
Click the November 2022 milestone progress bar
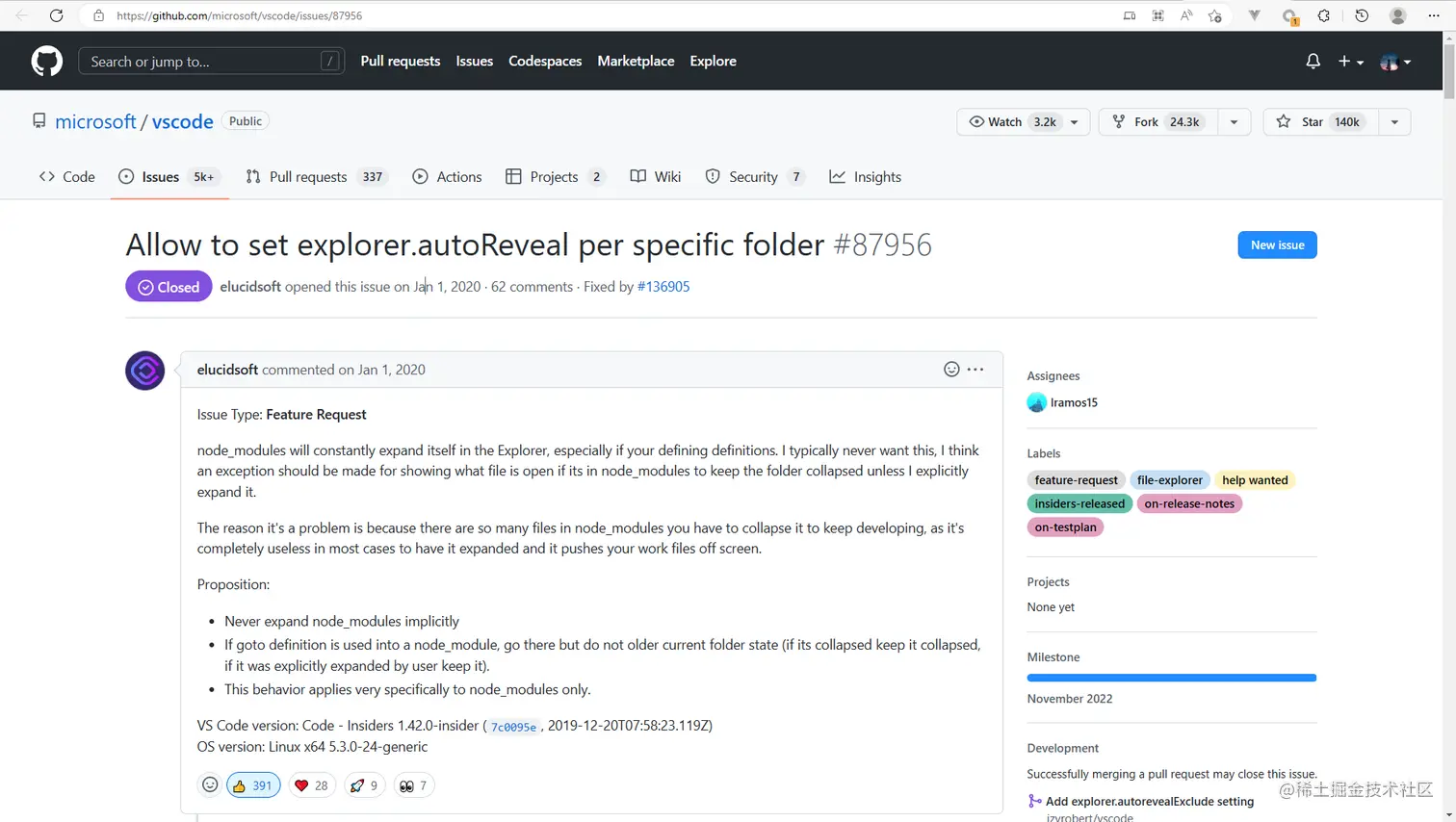coord(1171,678)
